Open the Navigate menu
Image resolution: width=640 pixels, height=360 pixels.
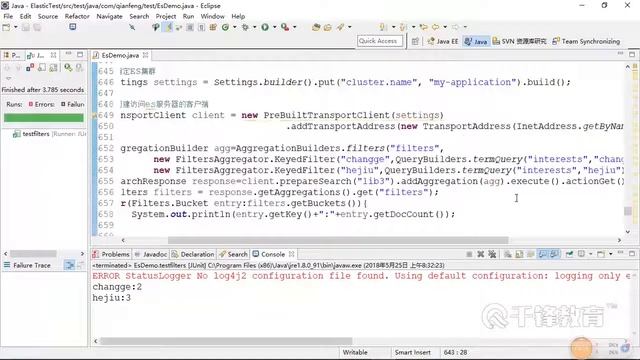109,16
